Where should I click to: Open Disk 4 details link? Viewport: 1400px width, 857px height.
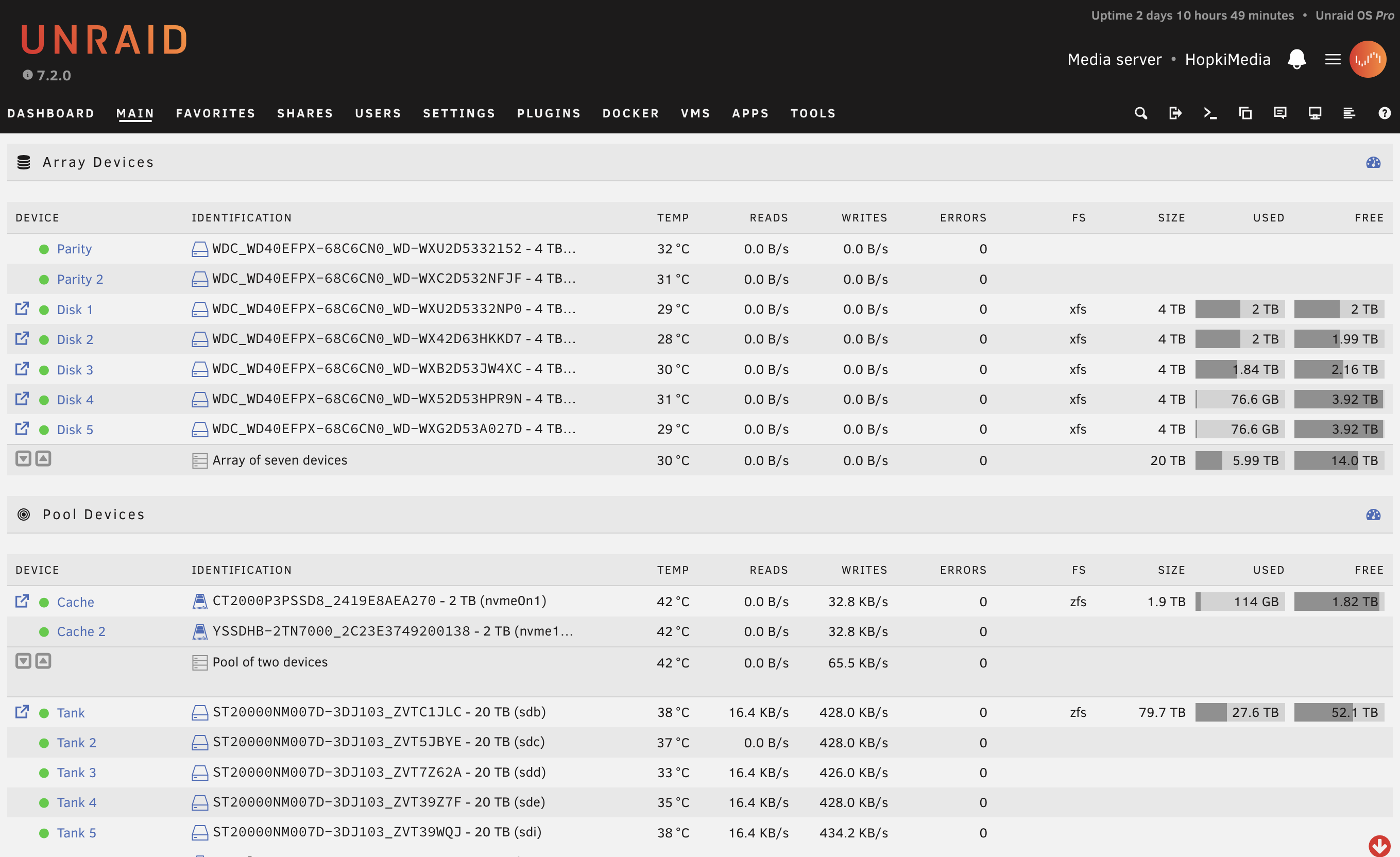[75, 399]
